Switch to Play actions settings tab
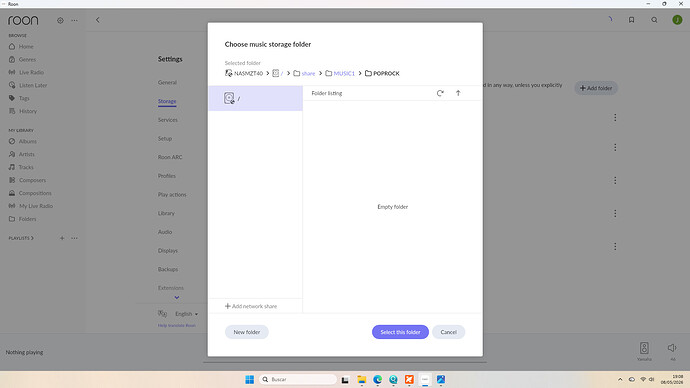Viewport: 690px width, 388px height. 172,194
